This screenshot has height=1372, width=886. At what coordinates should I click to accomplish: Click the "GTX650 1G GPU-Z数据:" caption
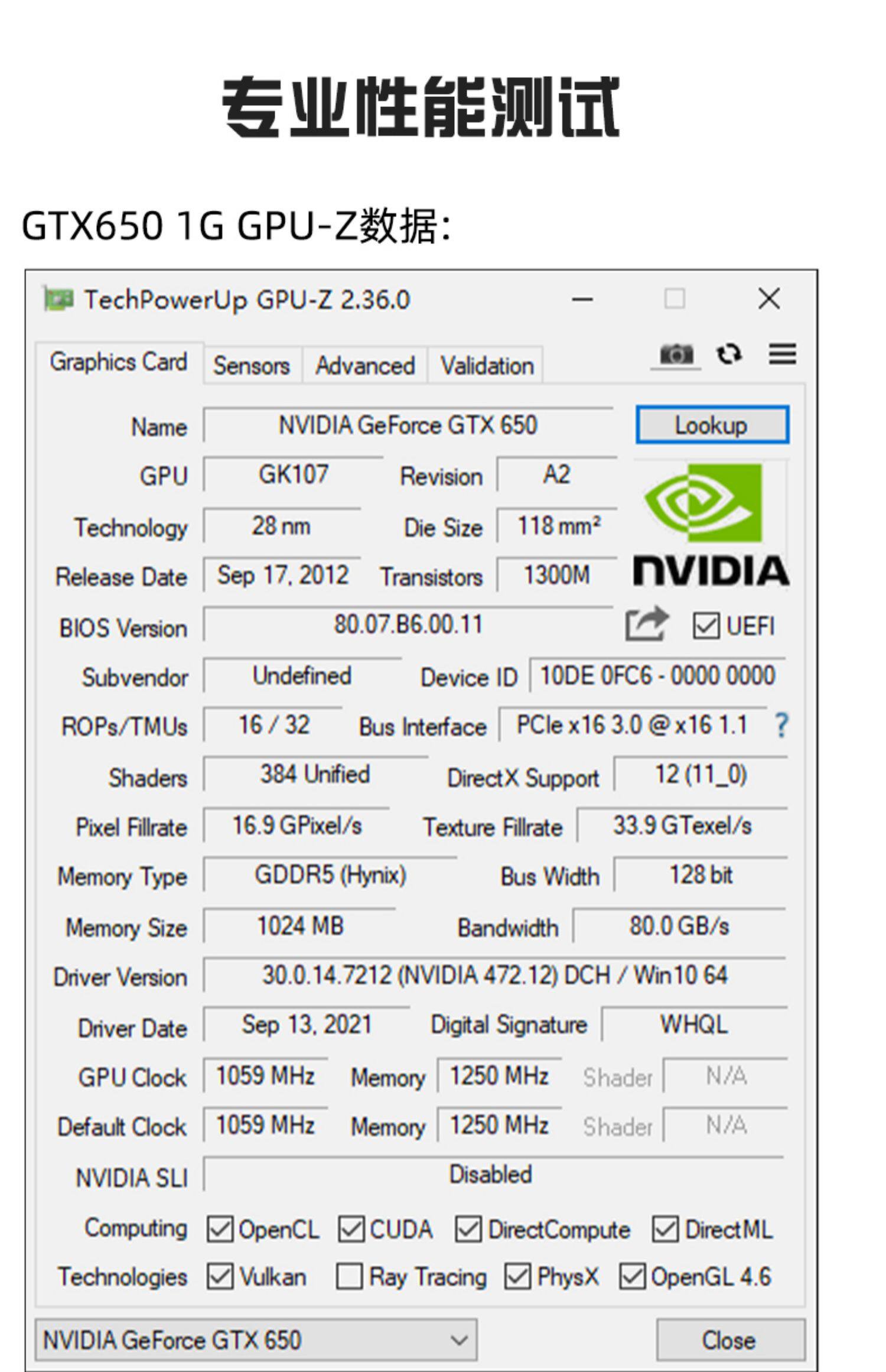[236, 225]
